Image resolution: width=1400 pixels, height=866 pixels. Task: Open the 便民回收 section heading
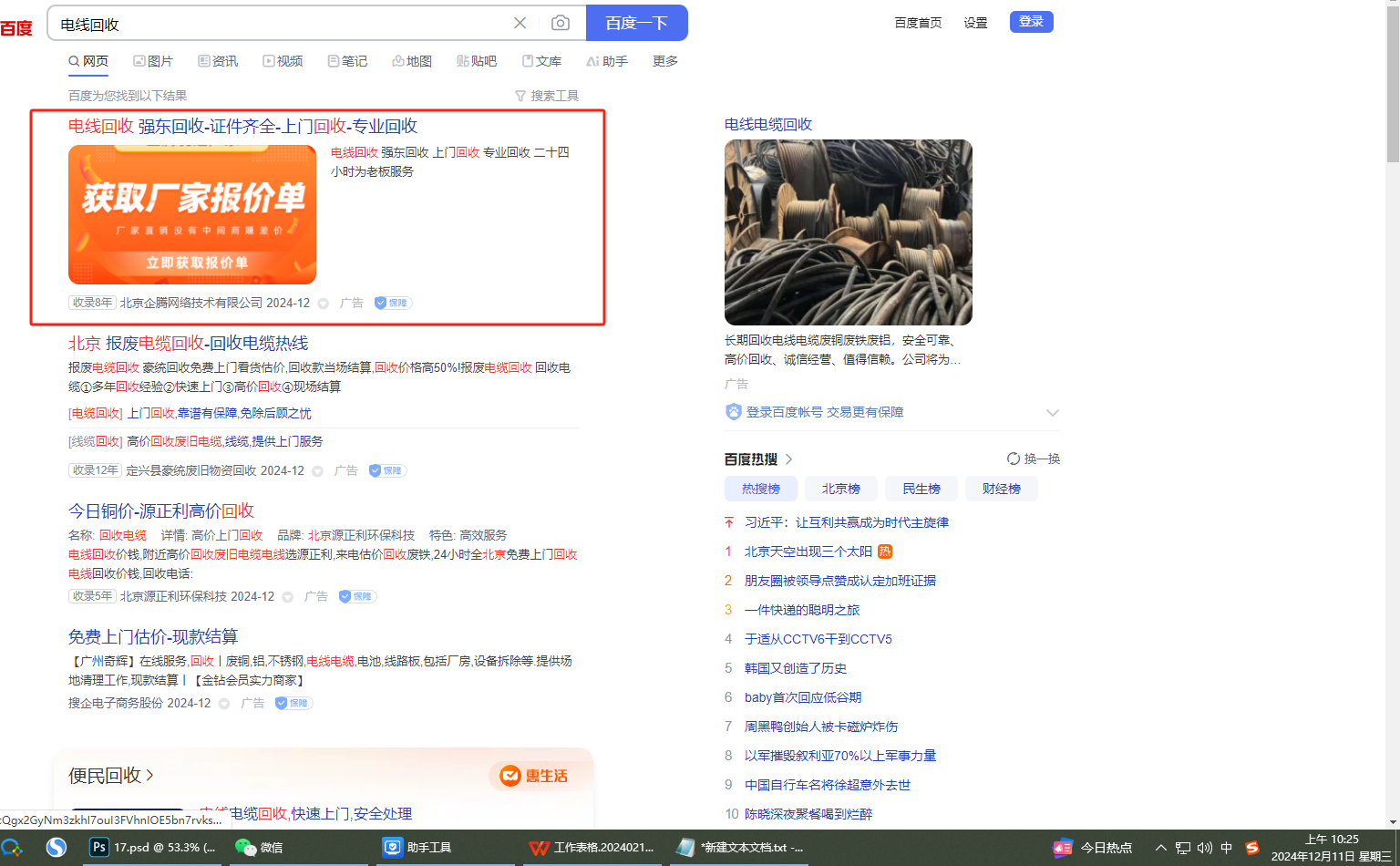(x=111, y=776)
